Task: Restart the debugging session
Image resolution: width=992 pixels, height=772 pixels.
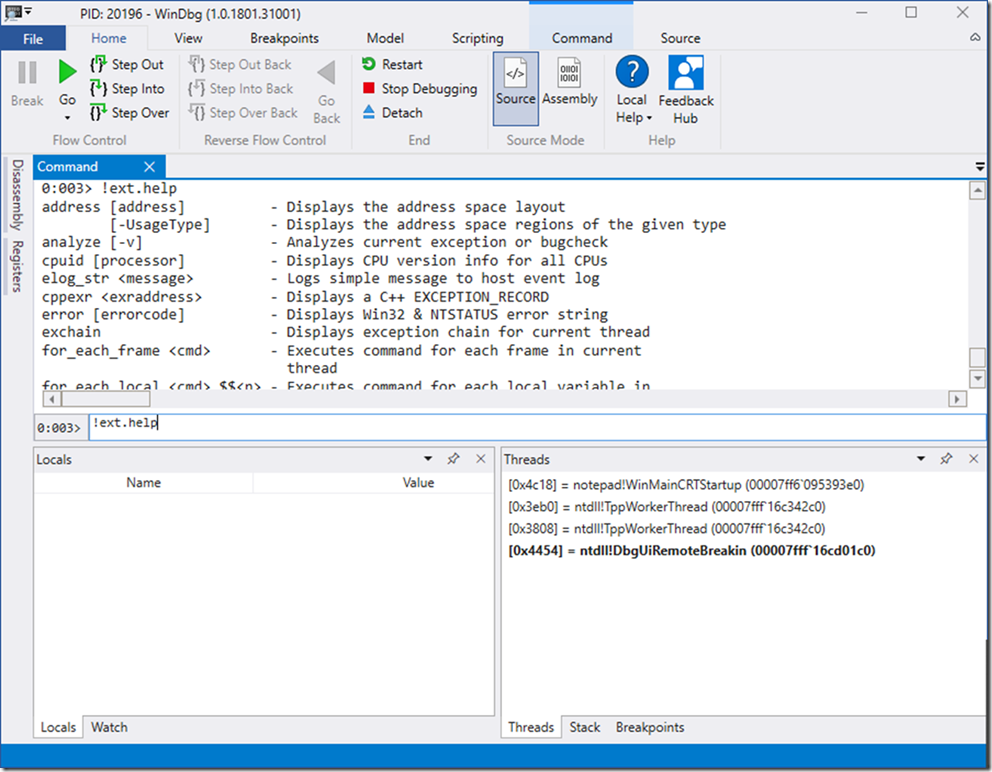Action: [392, 65]
